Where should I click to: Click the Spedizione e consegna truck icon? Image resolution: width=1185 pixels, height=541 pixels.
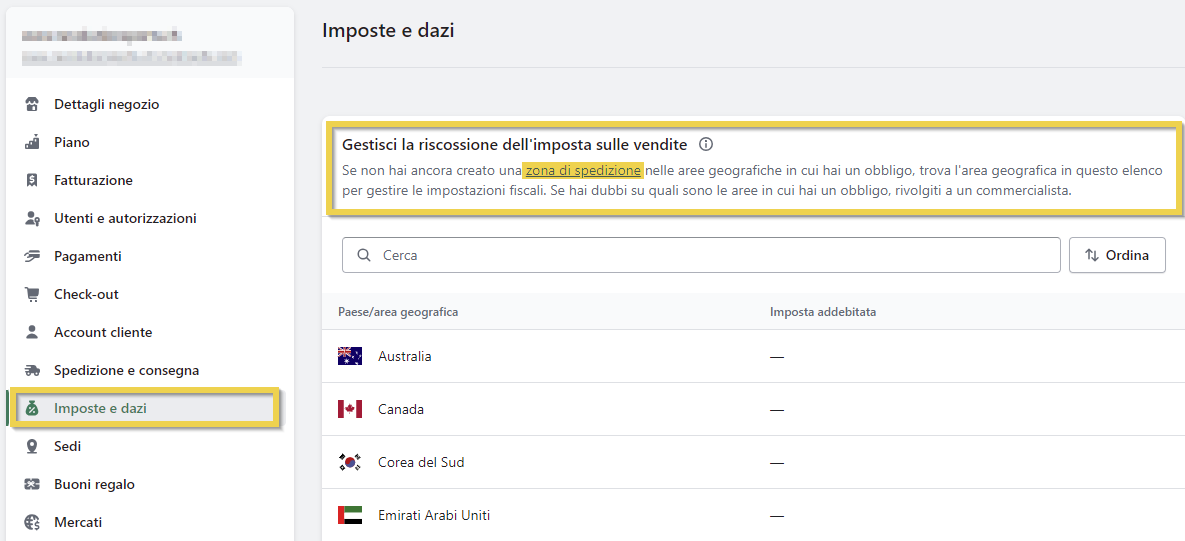(x=32, y=371)
